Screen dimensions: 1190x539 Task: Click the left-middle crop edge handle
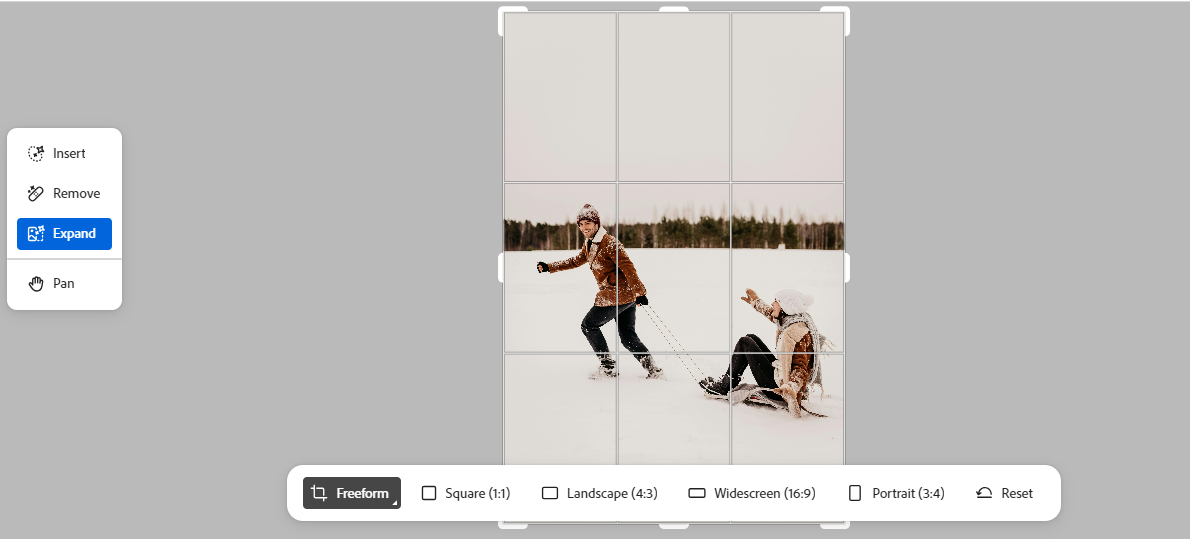tap(501, 267)
